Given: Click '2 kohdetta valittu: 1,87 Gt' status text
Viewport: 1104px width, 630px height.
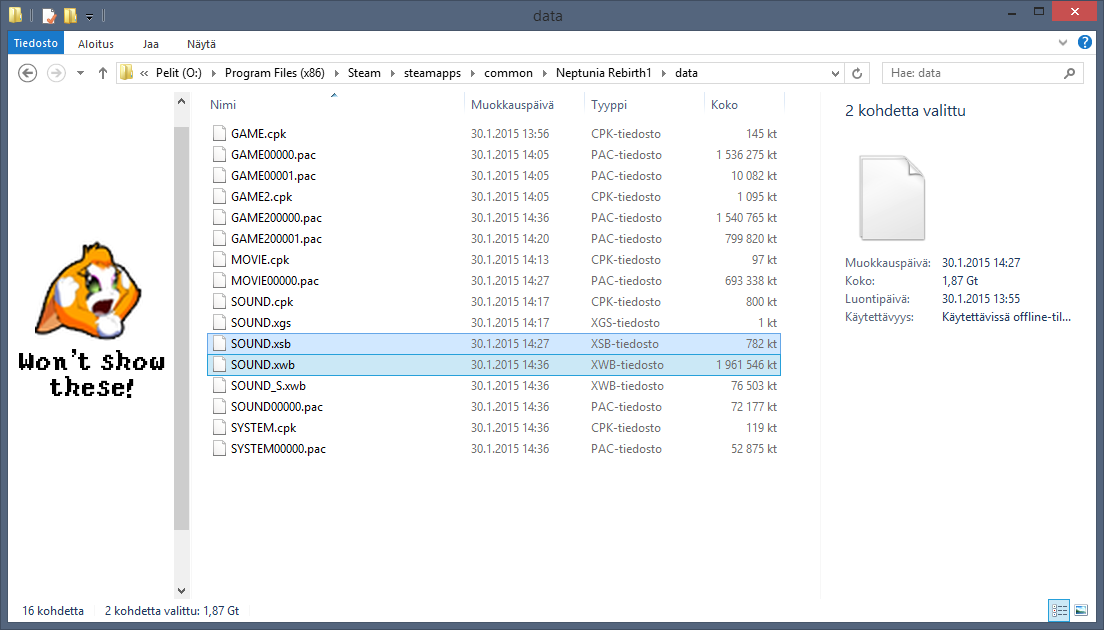Looking at the screenshot, I should click(172, 610).
